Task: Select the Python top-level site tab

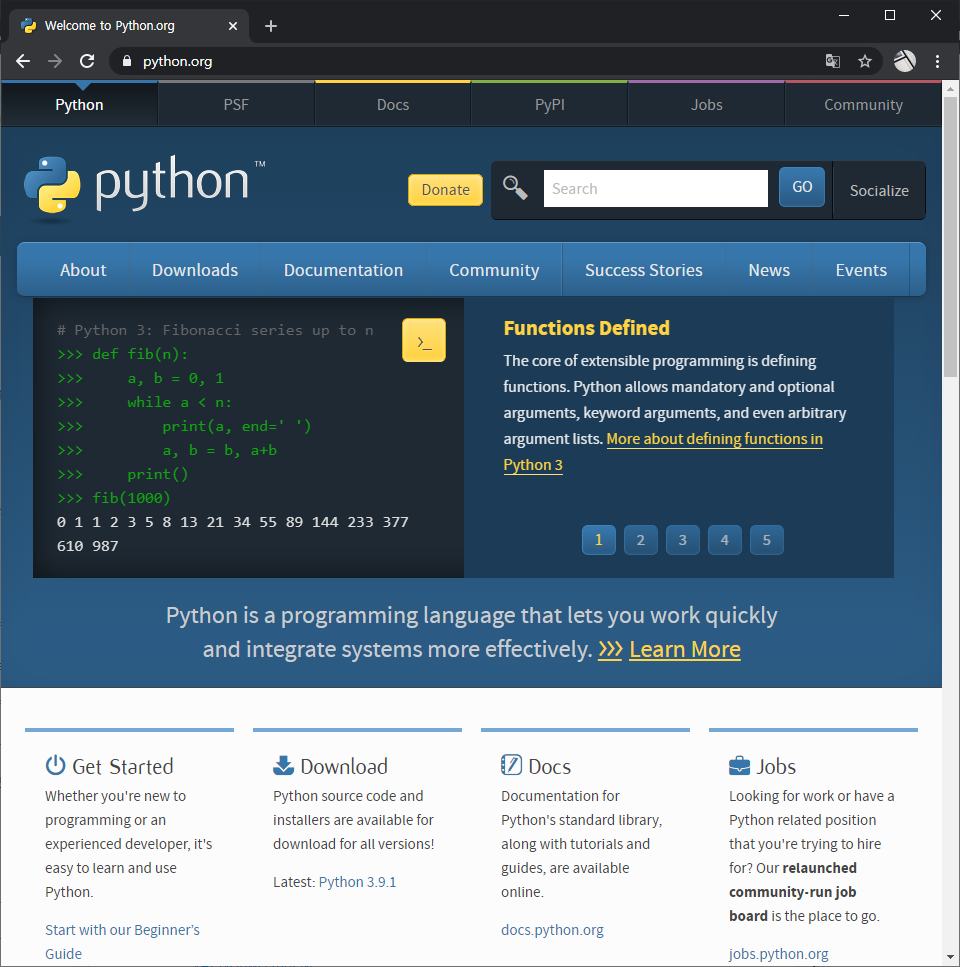Action: coord(80,105)
